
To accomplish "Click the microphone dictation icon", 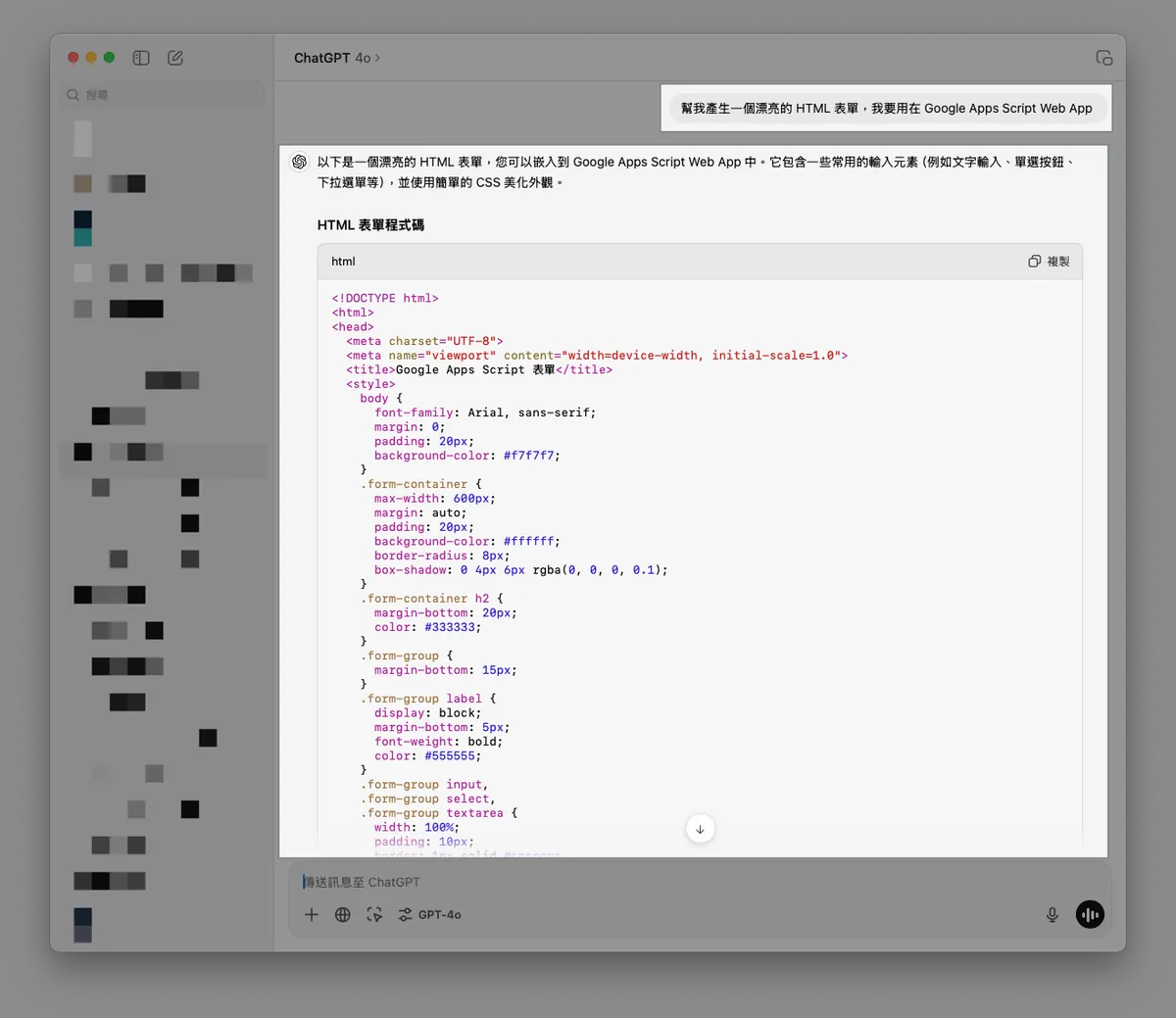I will point(1052,914).
